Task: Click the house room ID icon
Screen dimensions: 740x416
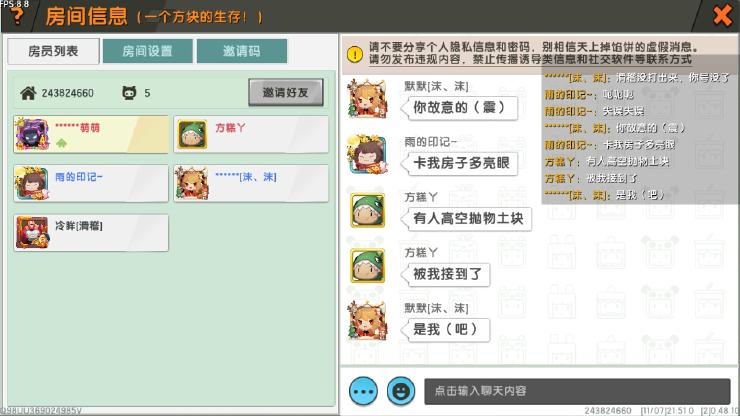Action: [x=28, y=93]
